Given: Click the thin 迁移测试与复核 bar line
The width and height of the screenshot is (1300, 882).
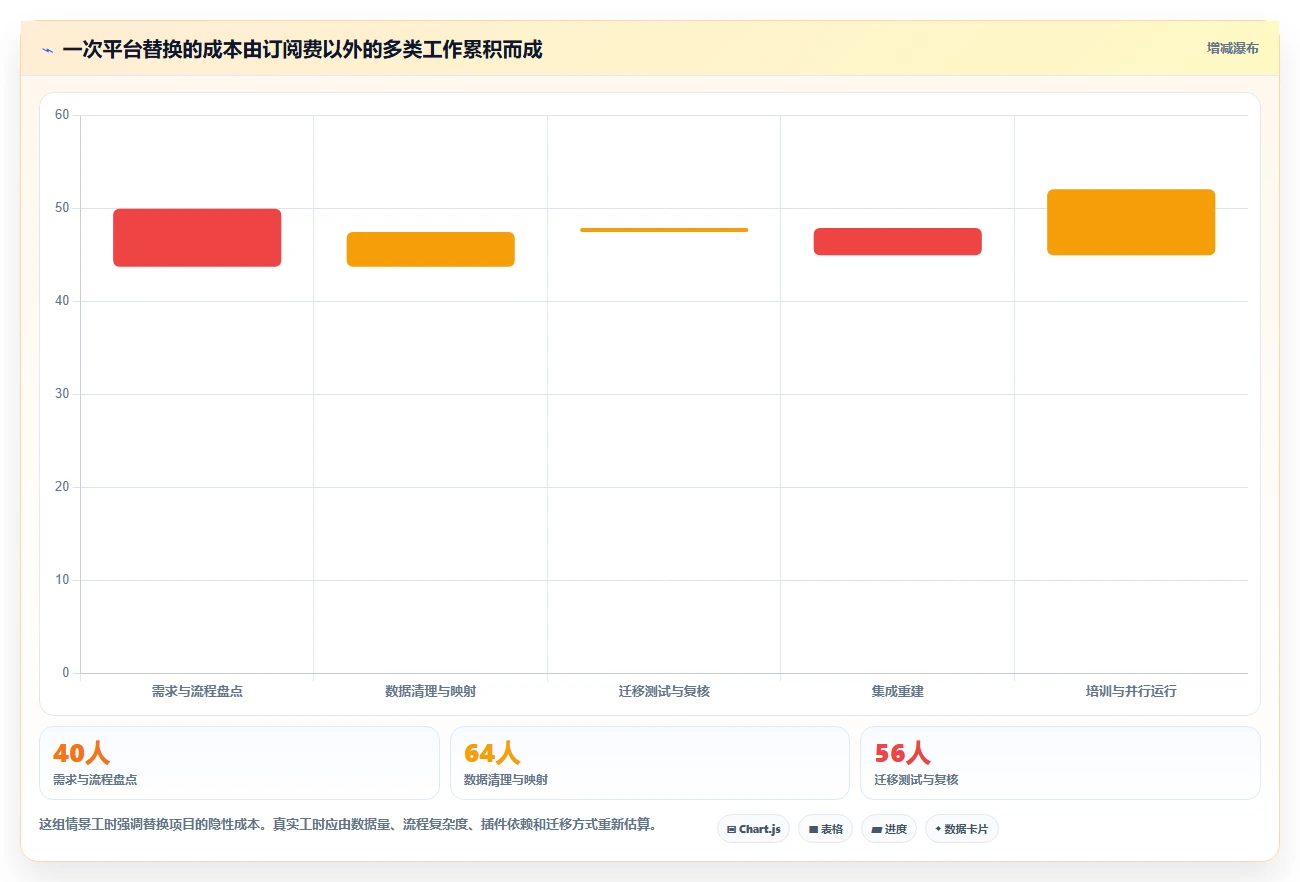Looking at the screenshot, I should click(664, 230).
